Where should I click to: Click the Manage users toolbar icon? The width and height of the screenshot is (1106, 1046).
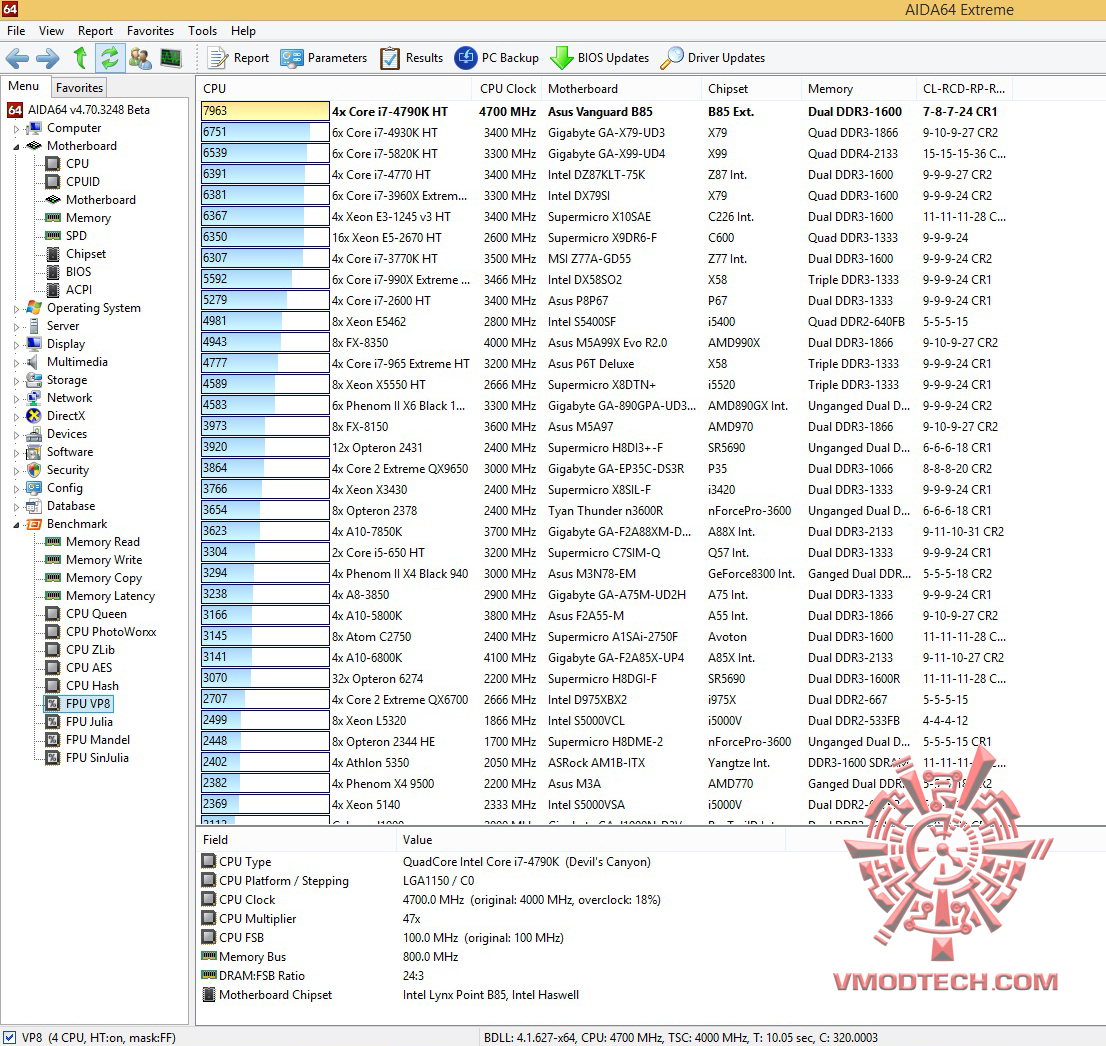[x=140, y=58]
